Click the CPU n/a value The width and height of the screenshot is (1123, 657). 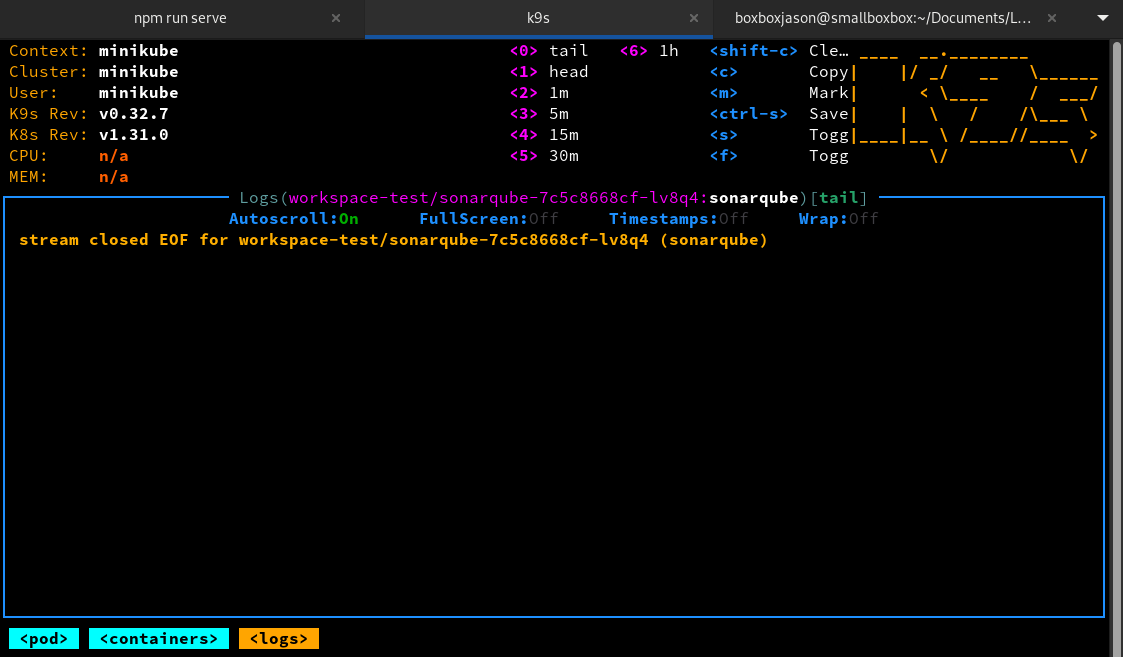pos(113,155)
